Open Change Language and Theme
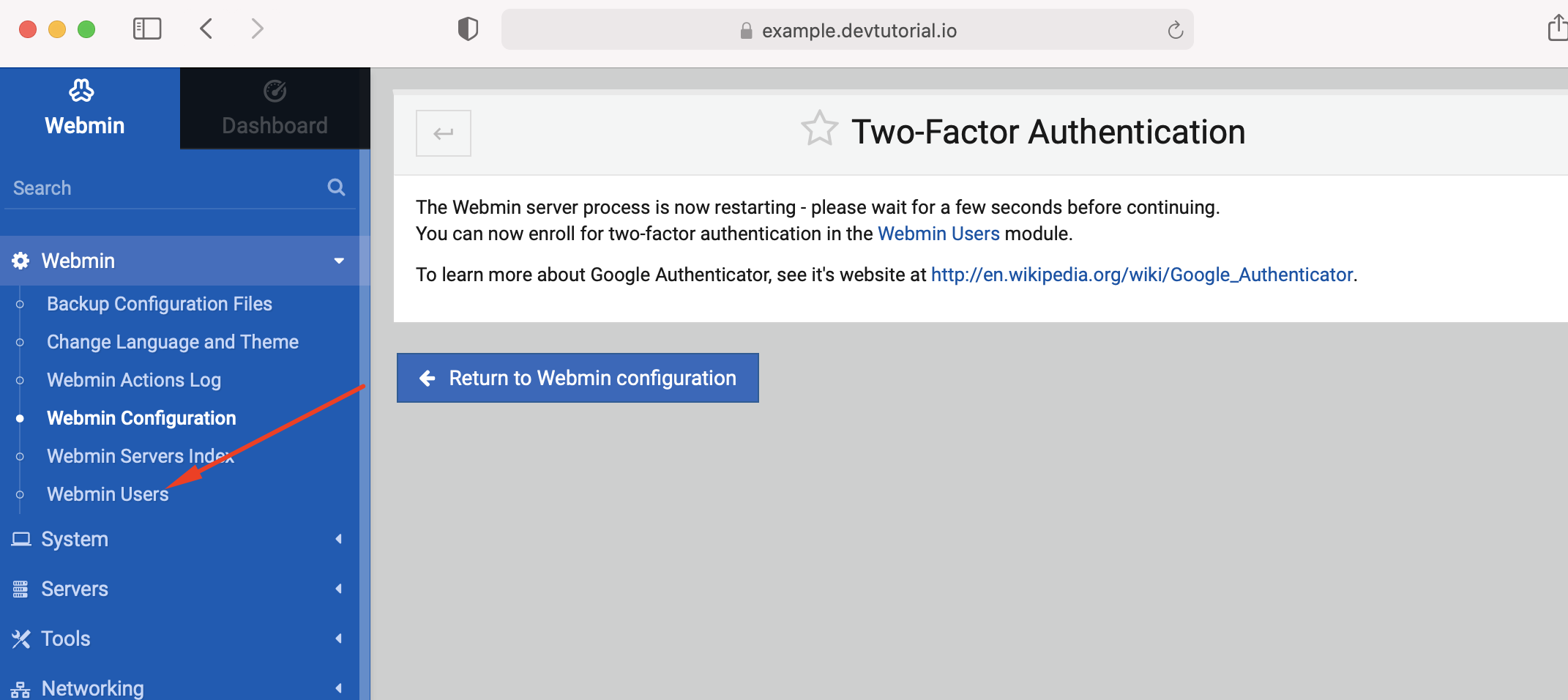This screenshot has height=700, width=1568. pyautogui.click(x=173, y=342)
